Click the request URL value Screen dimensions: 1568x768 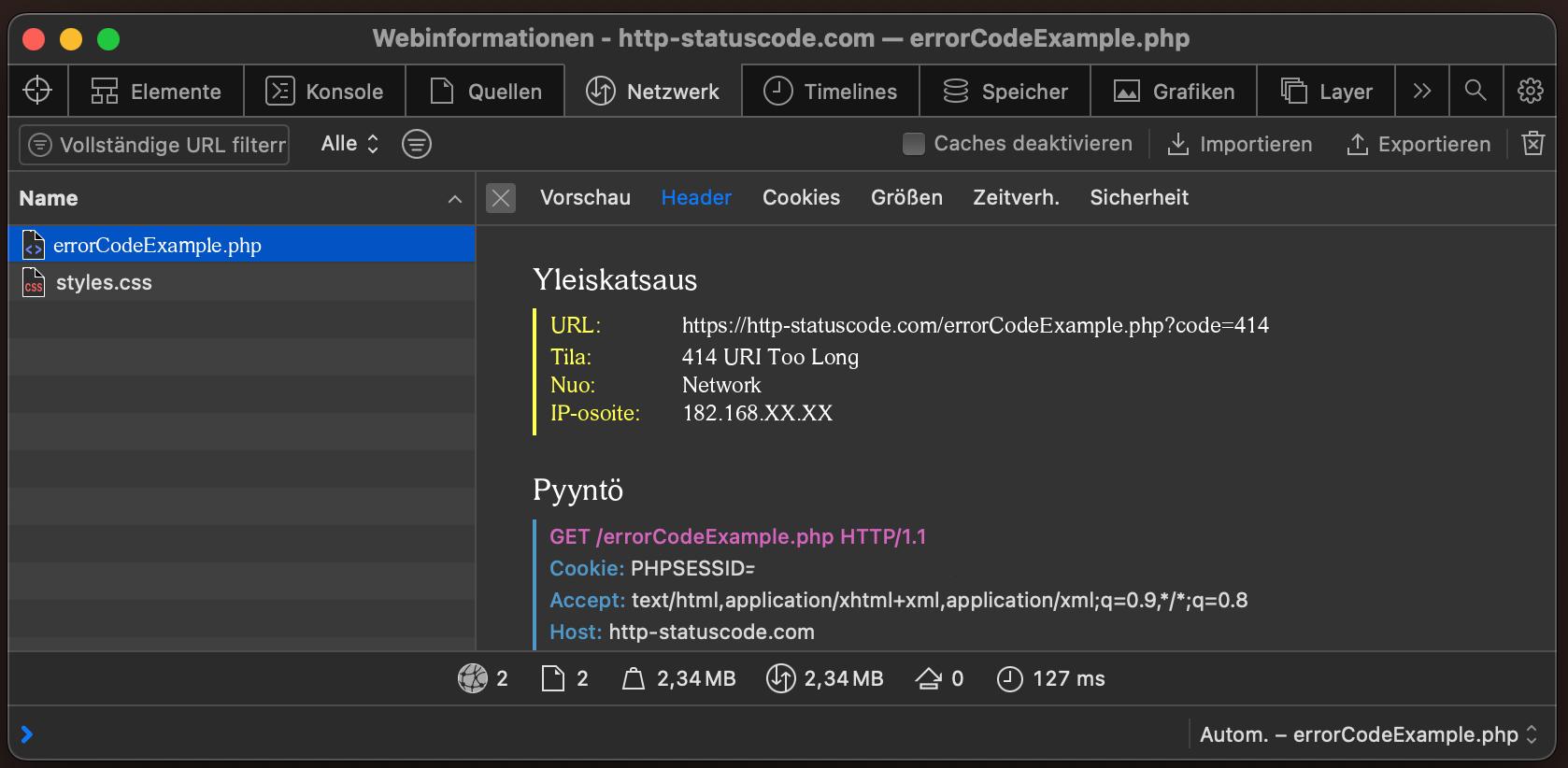tap(976, 325)
